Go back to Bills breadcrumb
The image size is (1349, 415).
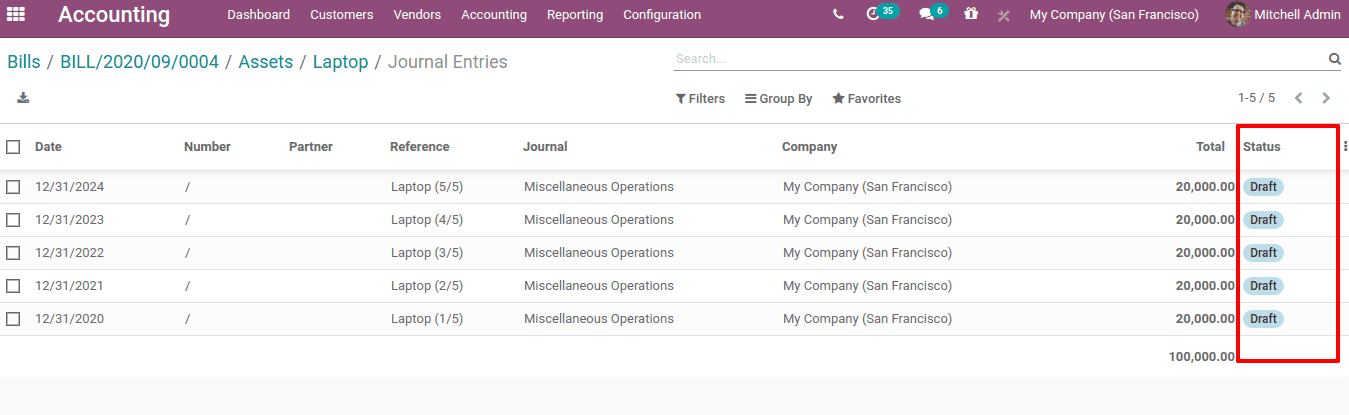(x=24, y=62)
